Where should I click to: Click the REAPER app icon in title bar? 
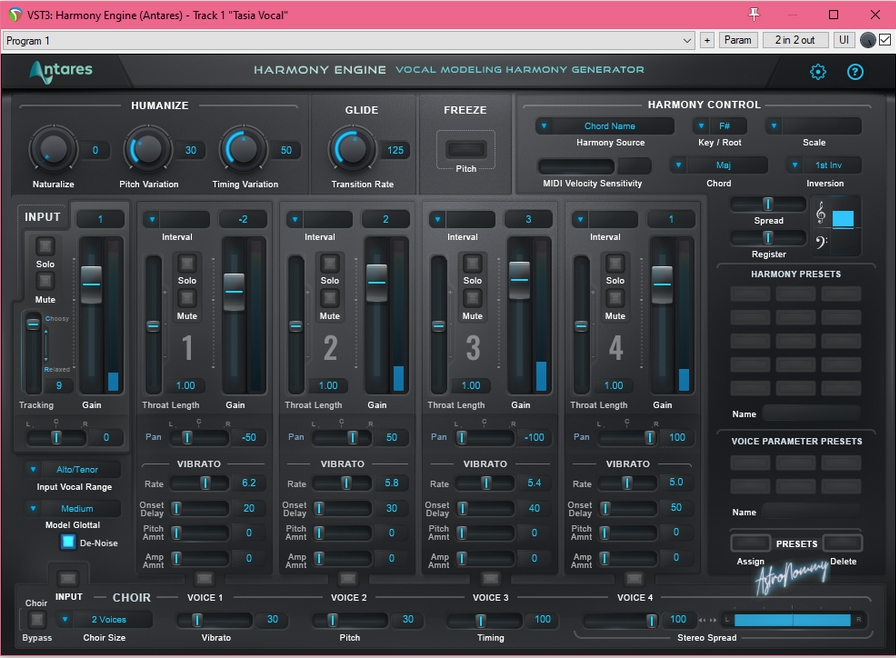tap(15, 15)
